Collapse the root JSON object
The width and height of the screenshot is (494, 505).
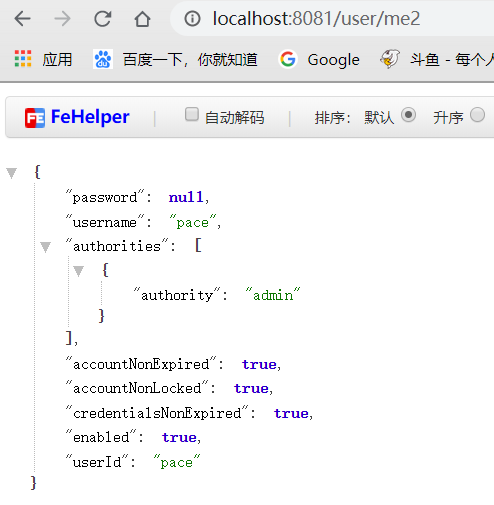pos(12,173)
